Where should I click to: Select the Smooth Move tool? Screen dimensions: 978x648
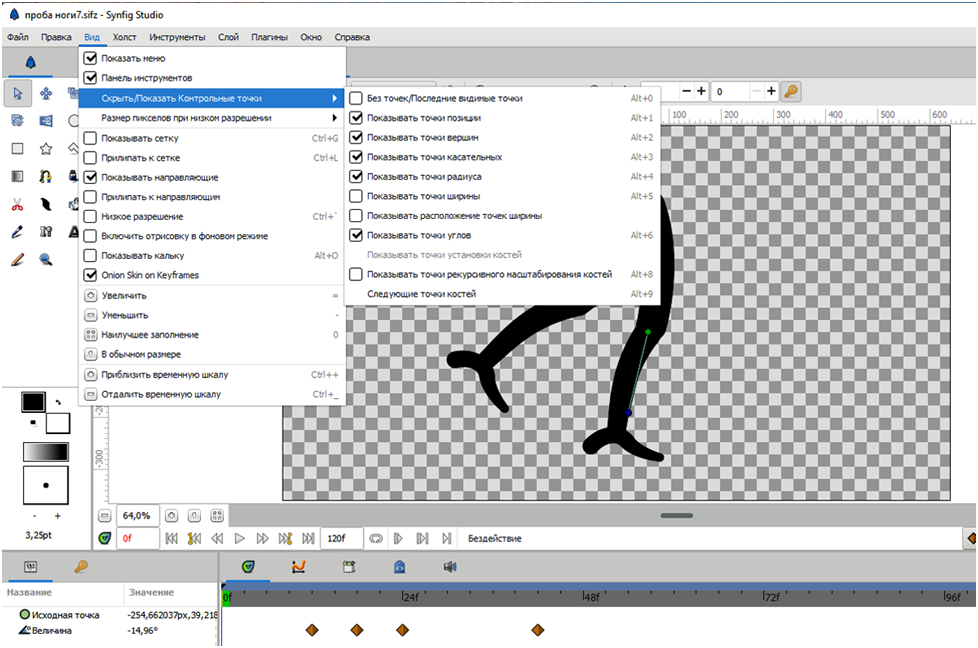coord(46,94)
